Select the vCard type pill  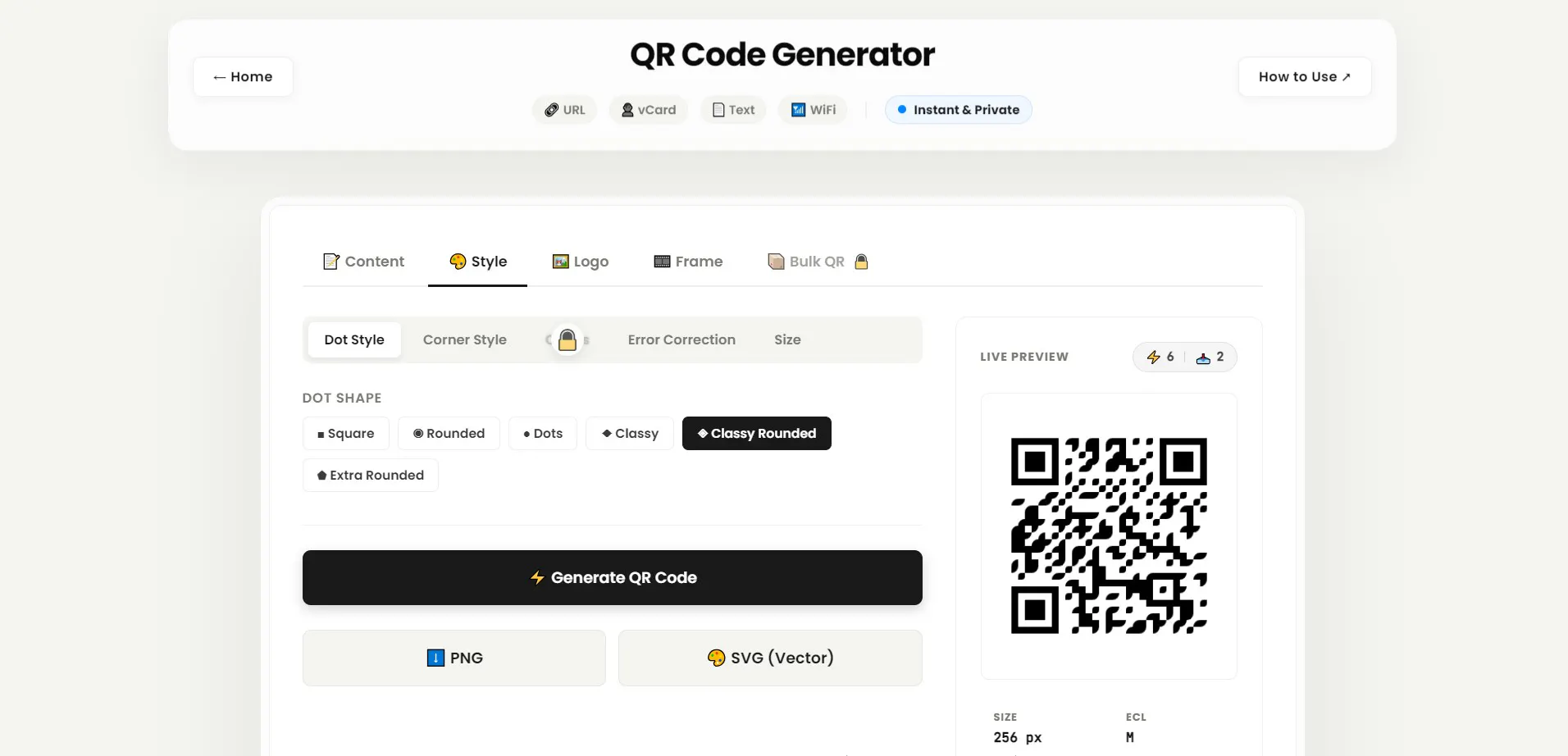(x=649, y=110)
